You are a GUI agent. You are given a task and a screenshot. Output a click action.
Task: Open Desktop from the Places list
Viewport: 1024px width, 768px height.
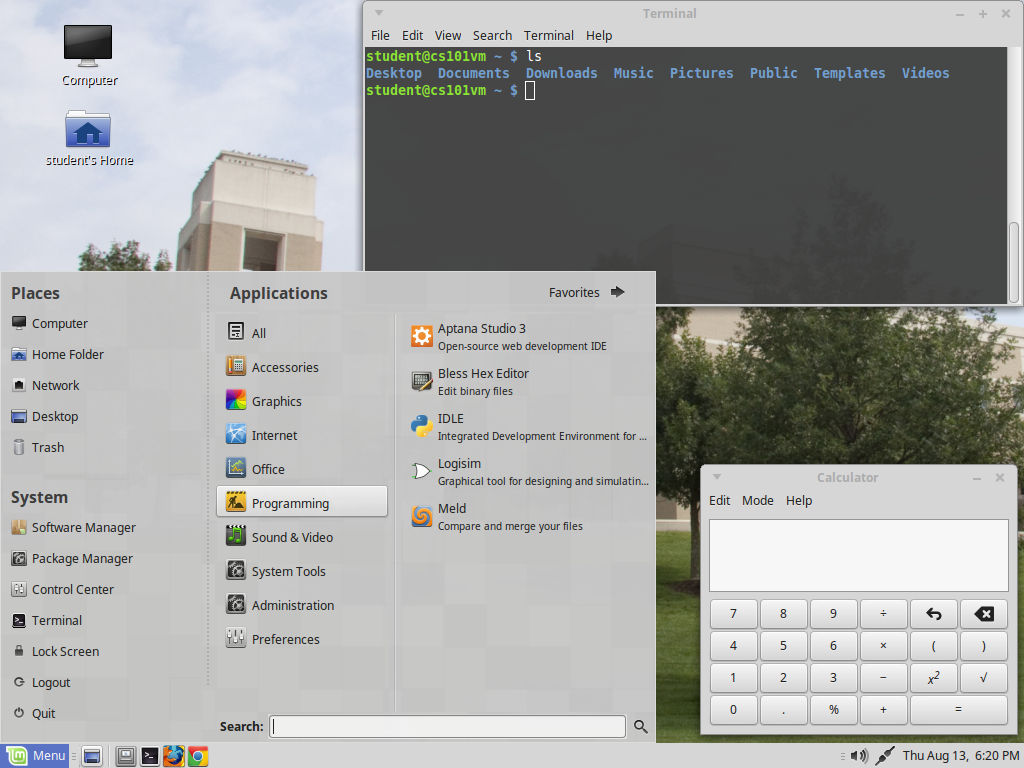pyautogui.click(x=45, y=416)
